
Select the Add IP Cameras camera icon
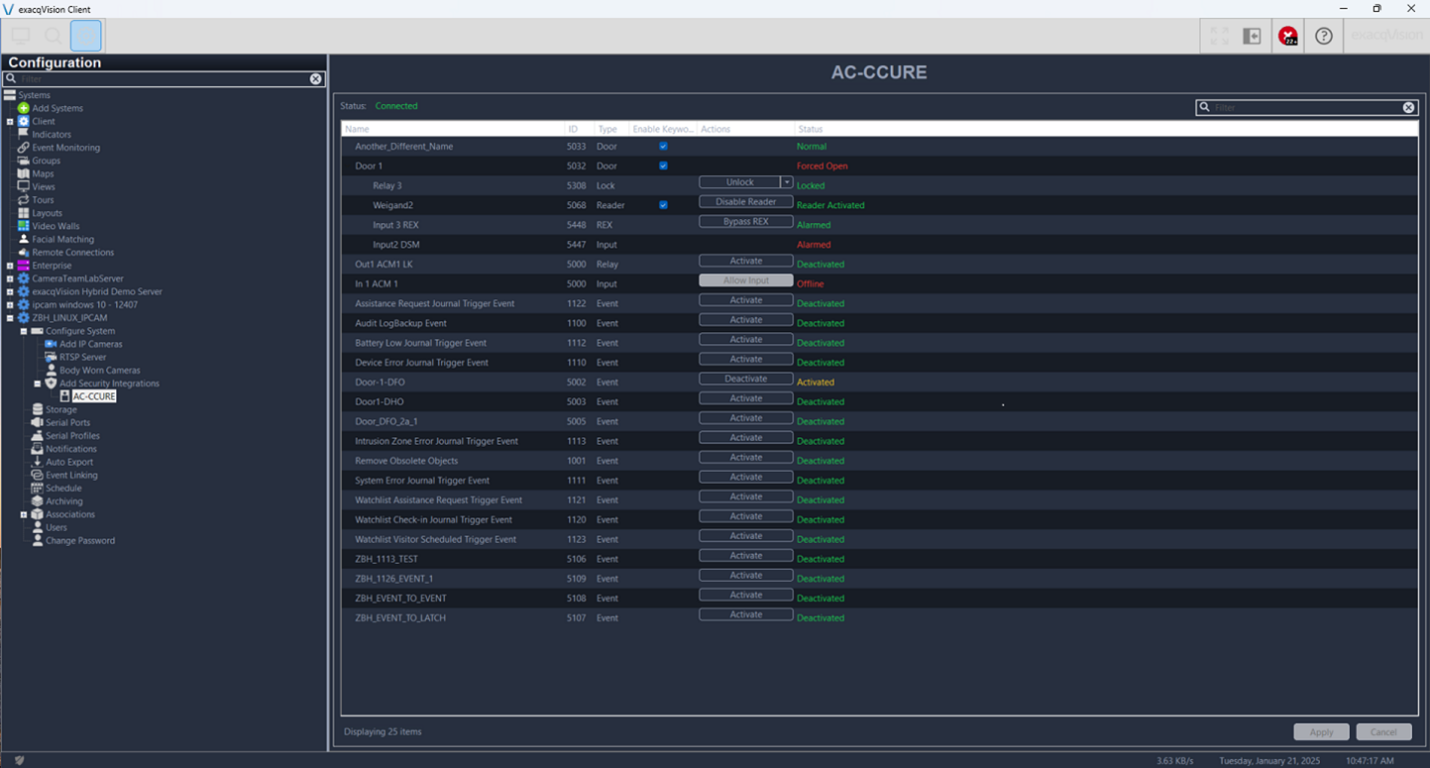point(51,344)
